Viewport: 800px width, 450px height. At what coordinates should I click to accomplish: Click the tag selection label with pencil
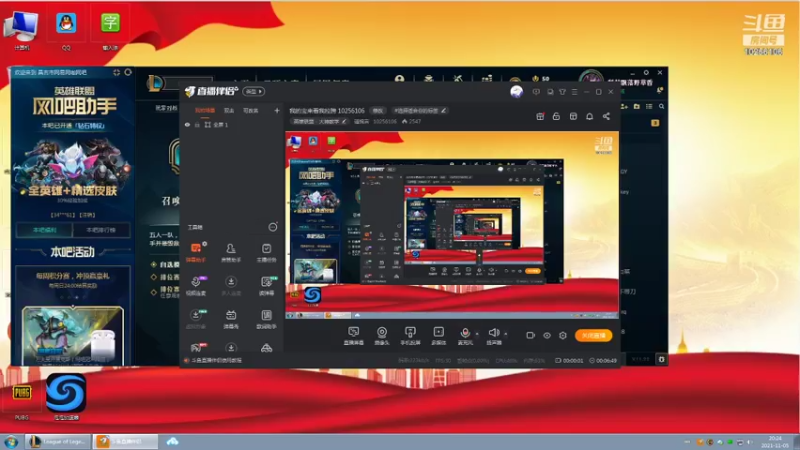tap(419, 110)
